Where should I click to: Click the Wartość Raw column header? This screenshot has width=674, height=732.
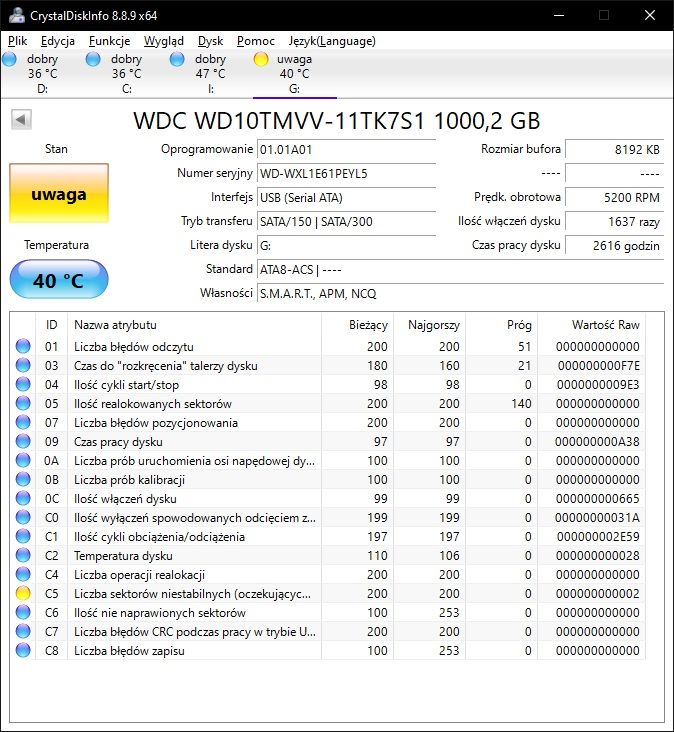click(x=591, y=325)
